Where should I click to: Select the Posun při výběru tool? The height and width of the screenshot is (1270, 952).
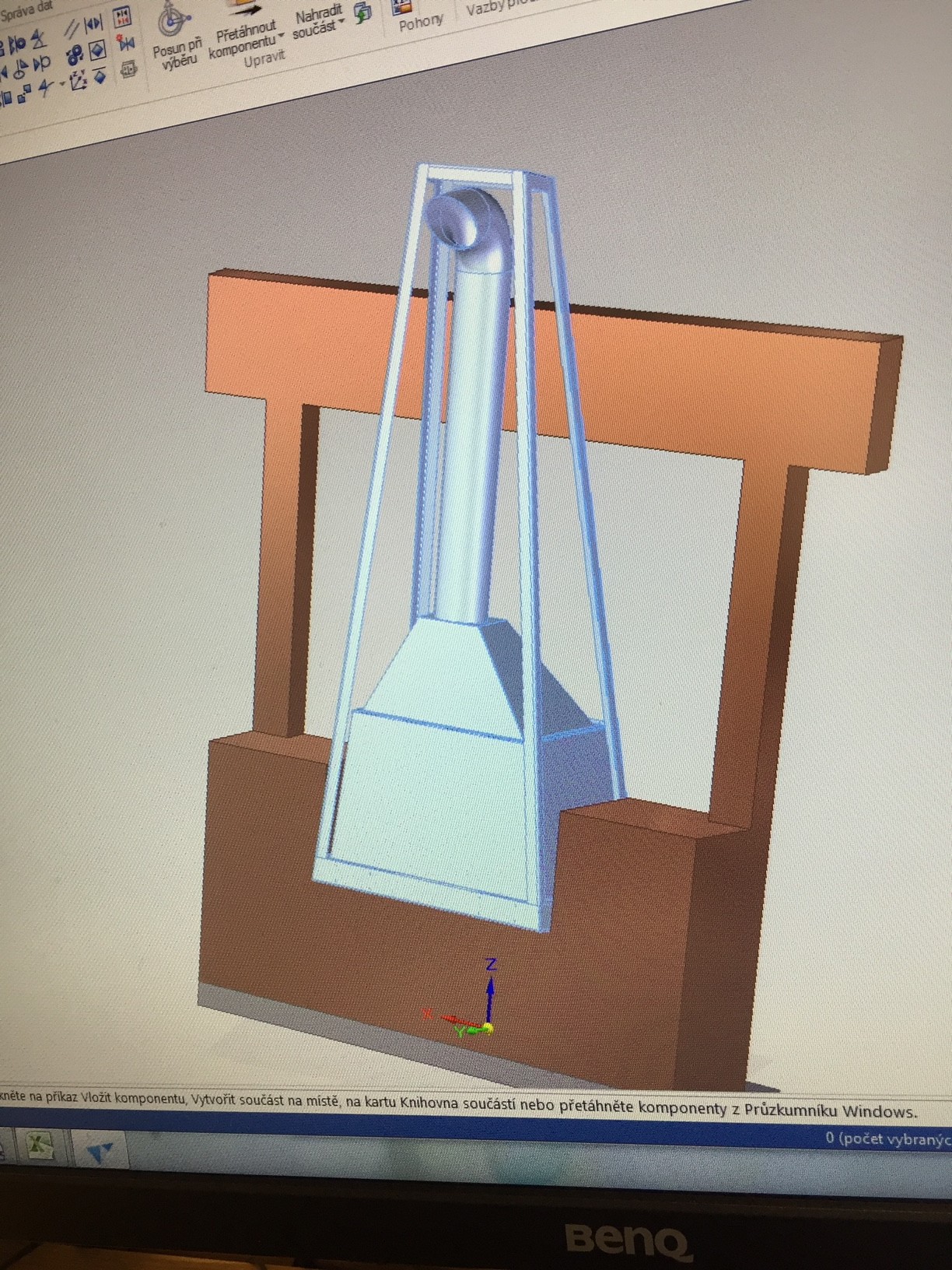tap(176, 37)
